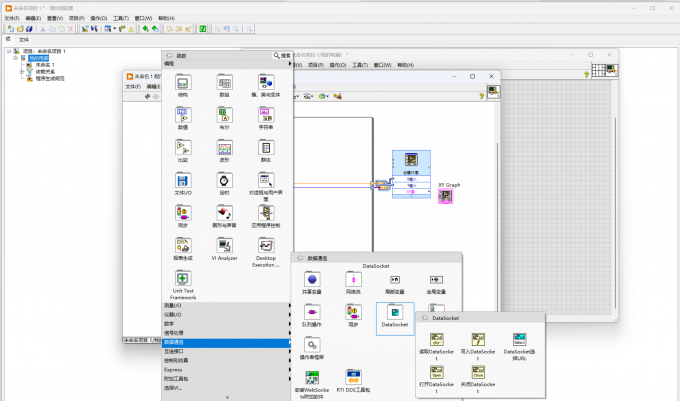Collapse the project root tree node
The image size is (680, 401).
coord(9,51)
